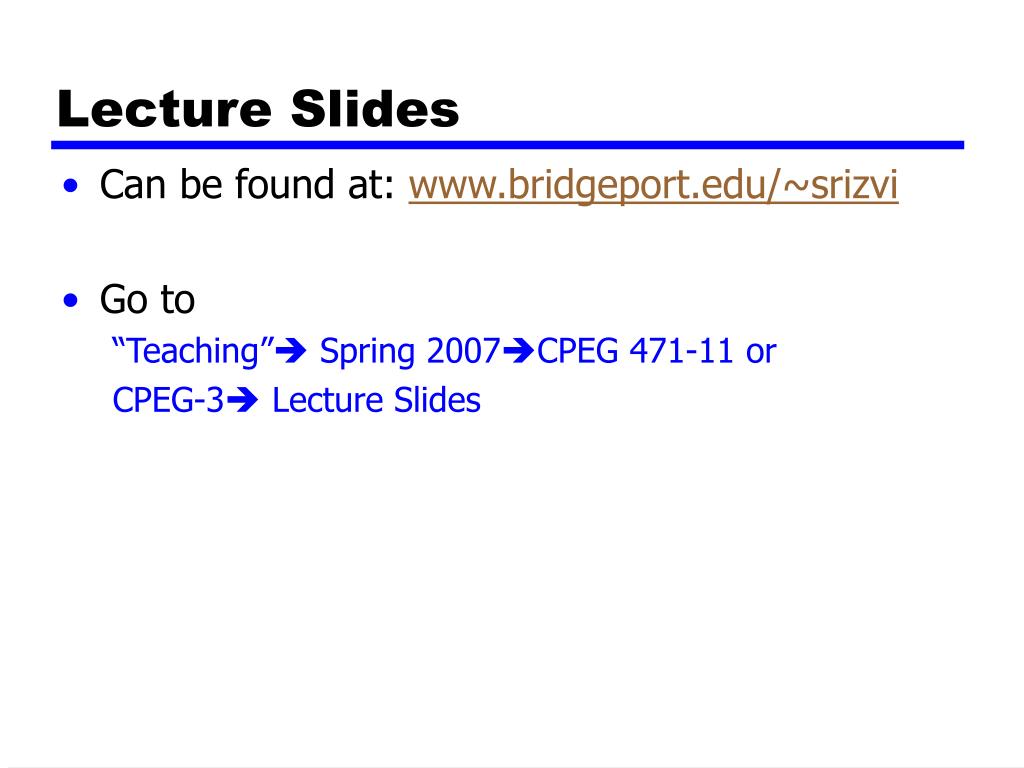Click the arrow icon after "Teaching"
This screenshot has width=1024, height=768.
(291, 352)
